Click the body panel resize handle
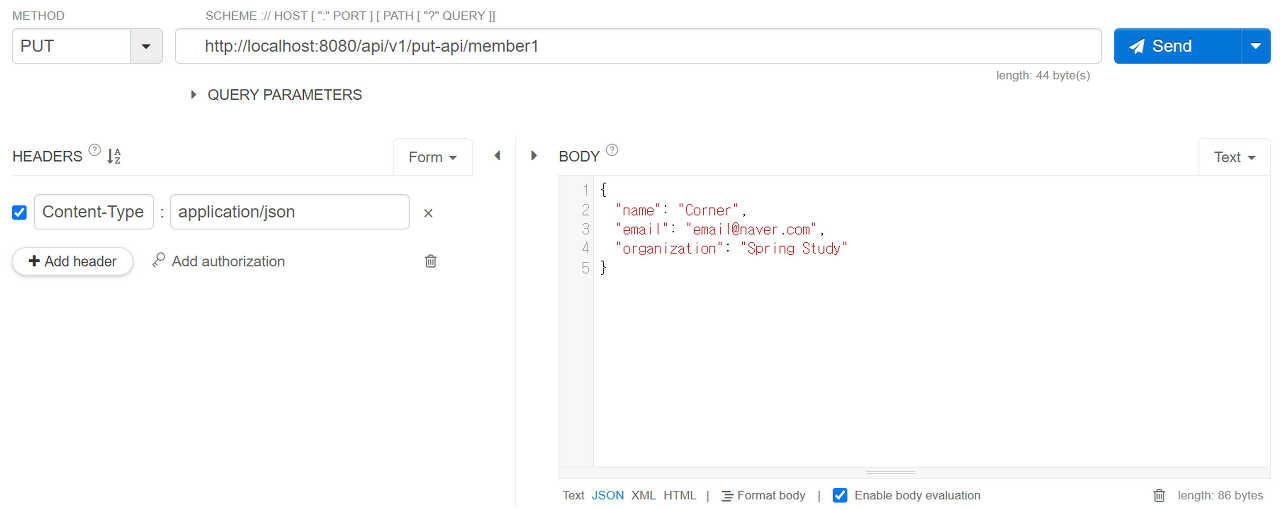The image size is (1280, 510). click(890, 472)
